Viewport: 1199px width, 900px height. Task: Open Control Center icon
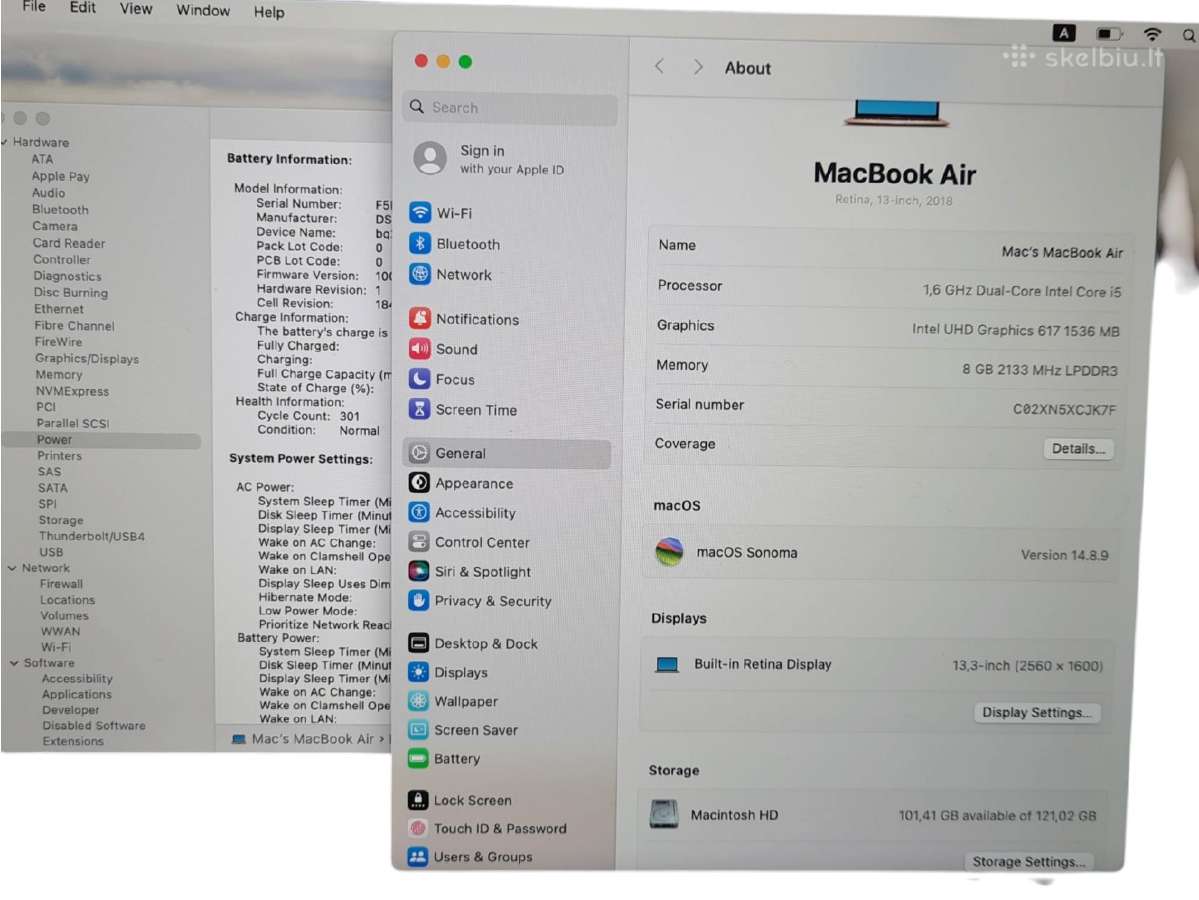(418, 541)
